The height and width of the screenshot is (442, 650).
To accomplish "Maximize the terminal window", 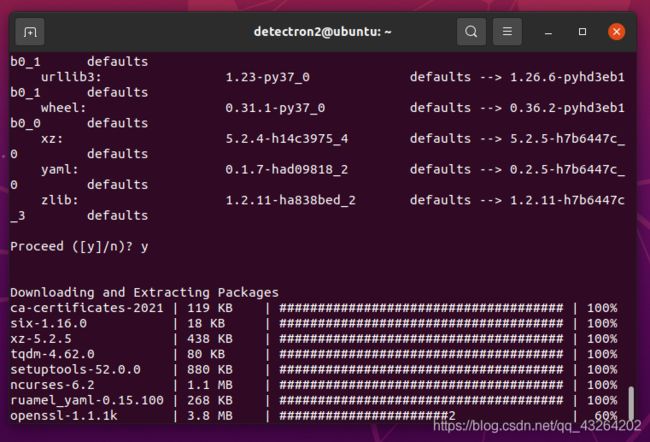I will (582, 32).
